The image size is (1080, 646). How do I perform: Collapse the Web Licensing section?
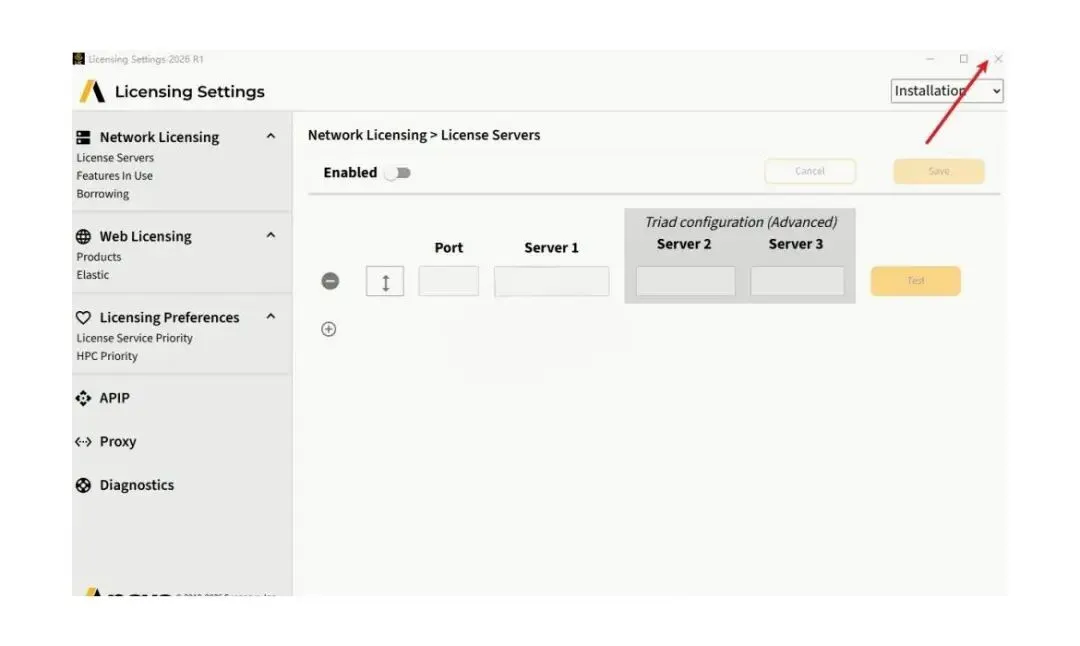[271, 236]
